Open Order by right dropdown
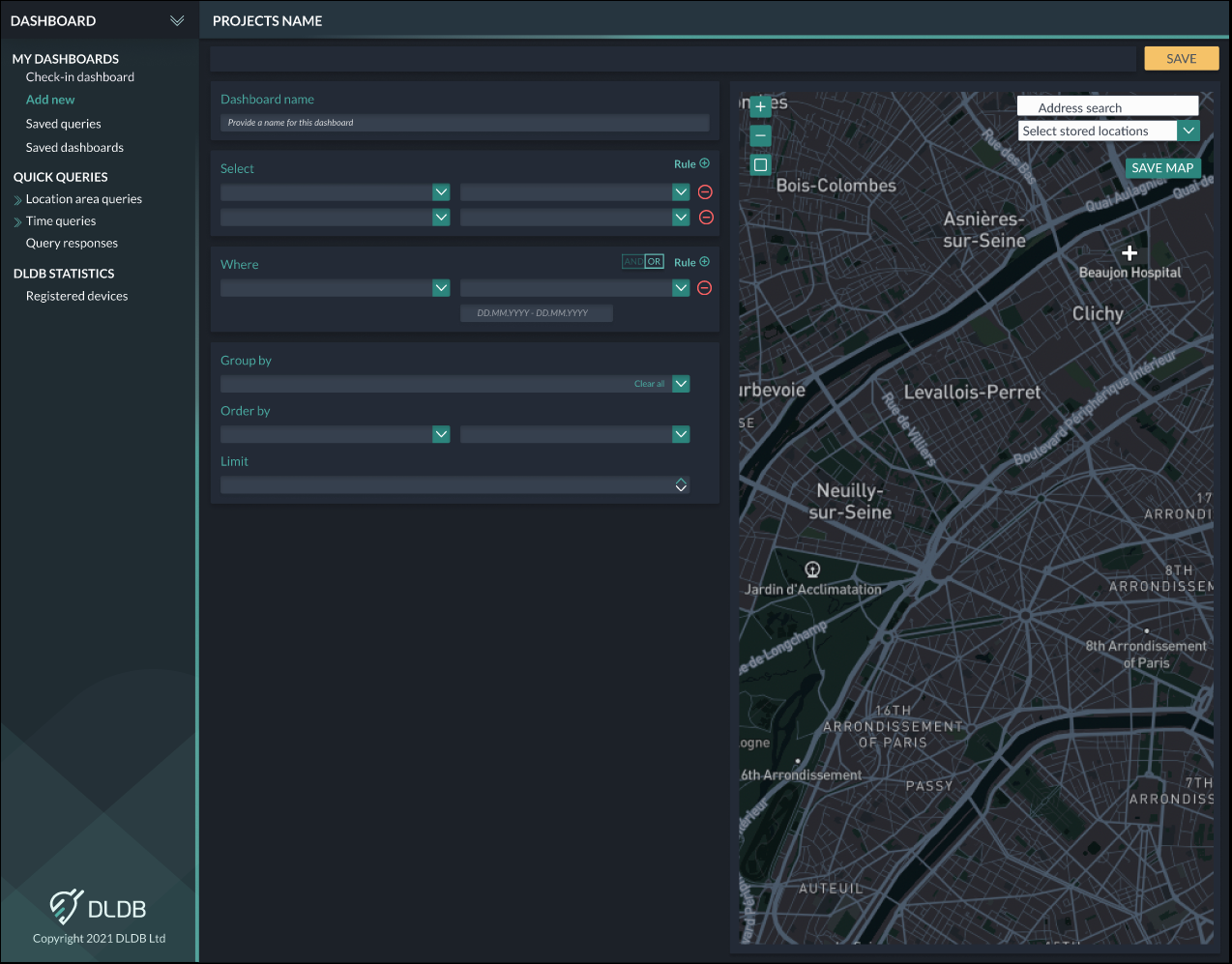 point(681,434)
